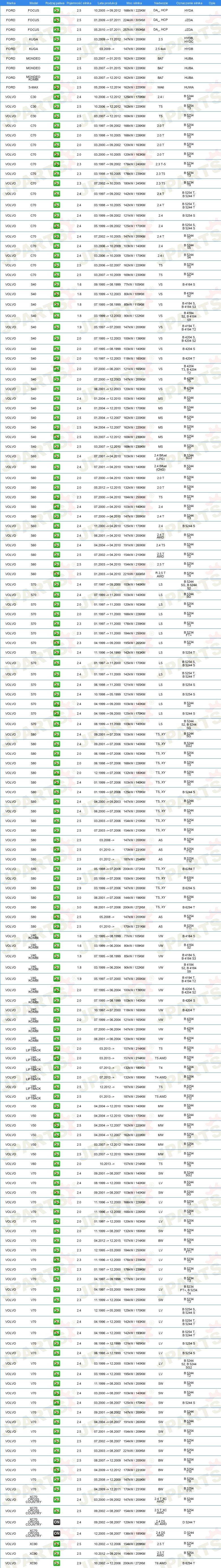Click the Nadwozie column header

pos(161,3)
